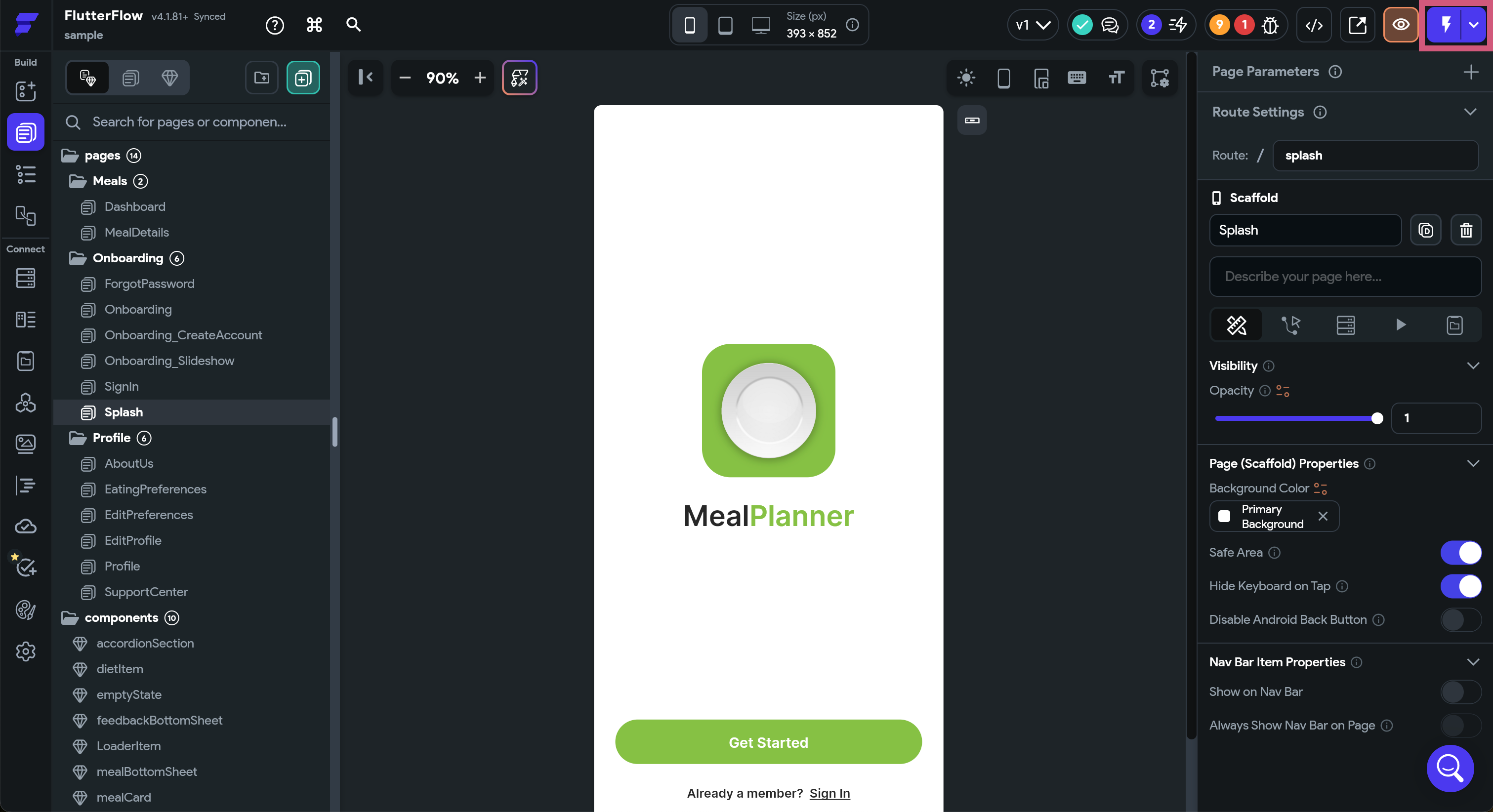Open the Help question mark icon
Viewport: 1493px width, 812px height.
tap(275, 25)
